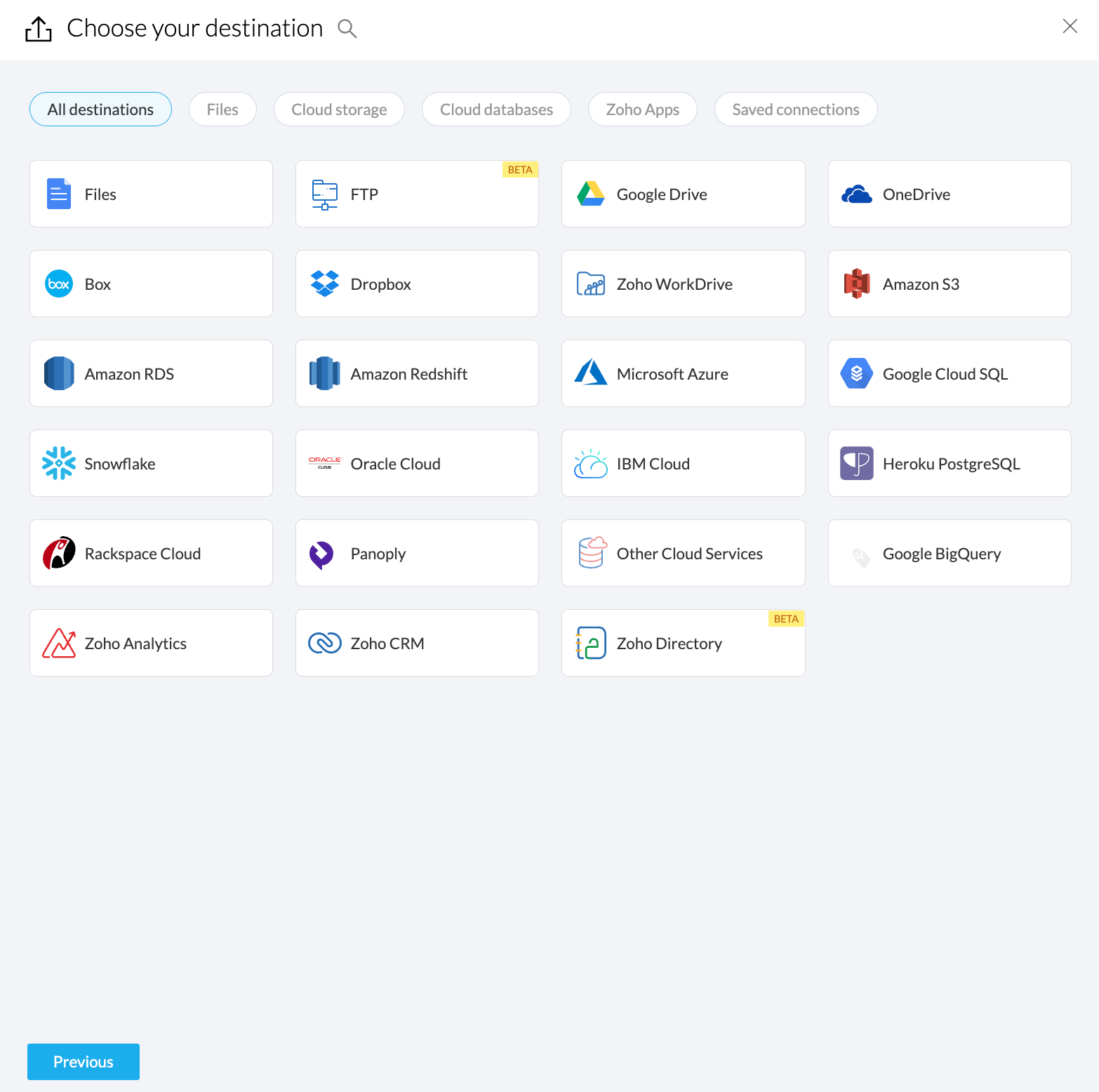
Task: Click the export upload icon in header
Action: (x=39, y=29)
